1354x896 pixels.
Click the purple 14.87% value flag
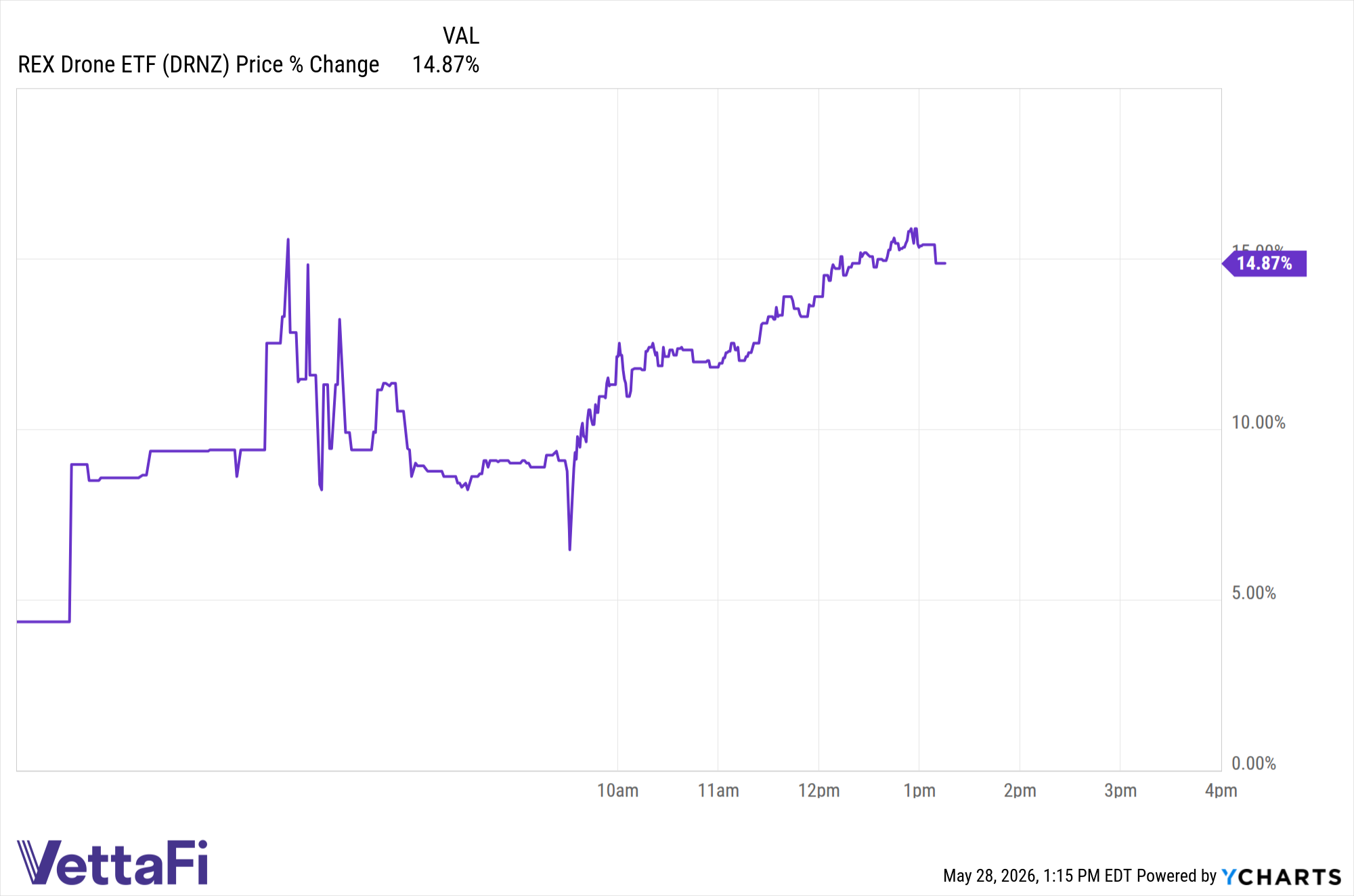[1265, 263]
